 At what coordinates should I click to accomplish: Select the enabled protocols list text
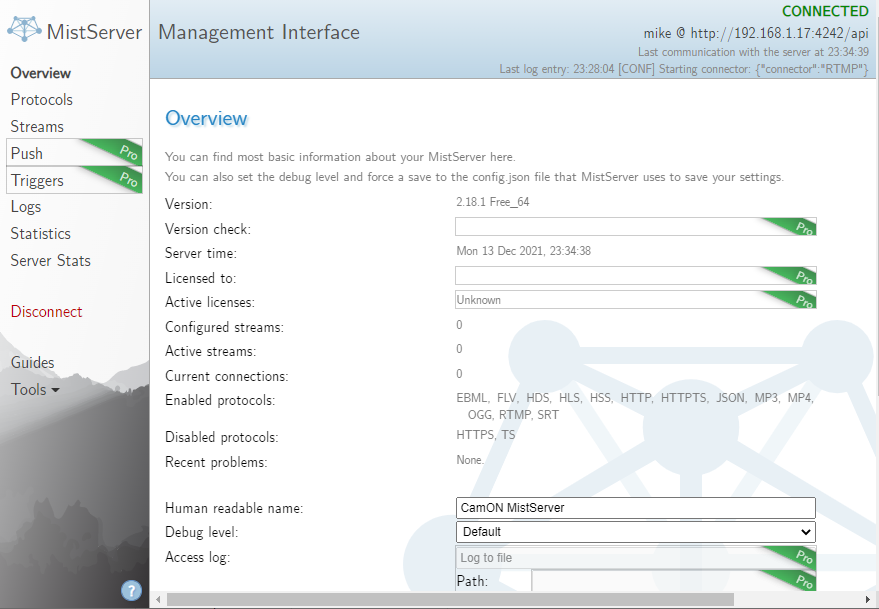click(635, 406)
